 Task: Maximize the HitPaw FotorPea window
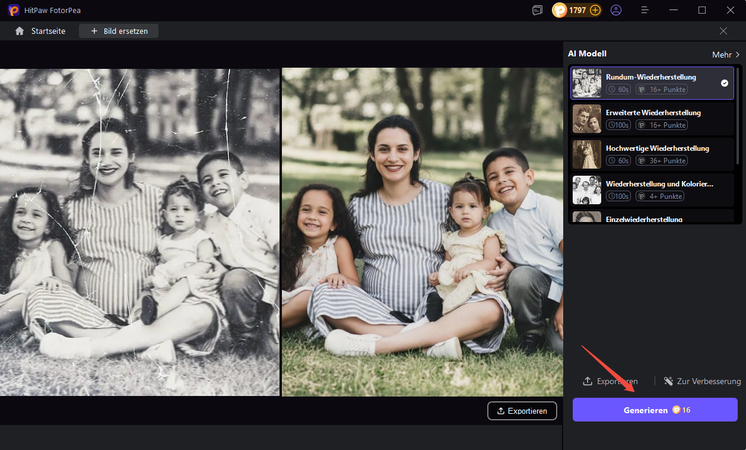click(x=702, y=10)
